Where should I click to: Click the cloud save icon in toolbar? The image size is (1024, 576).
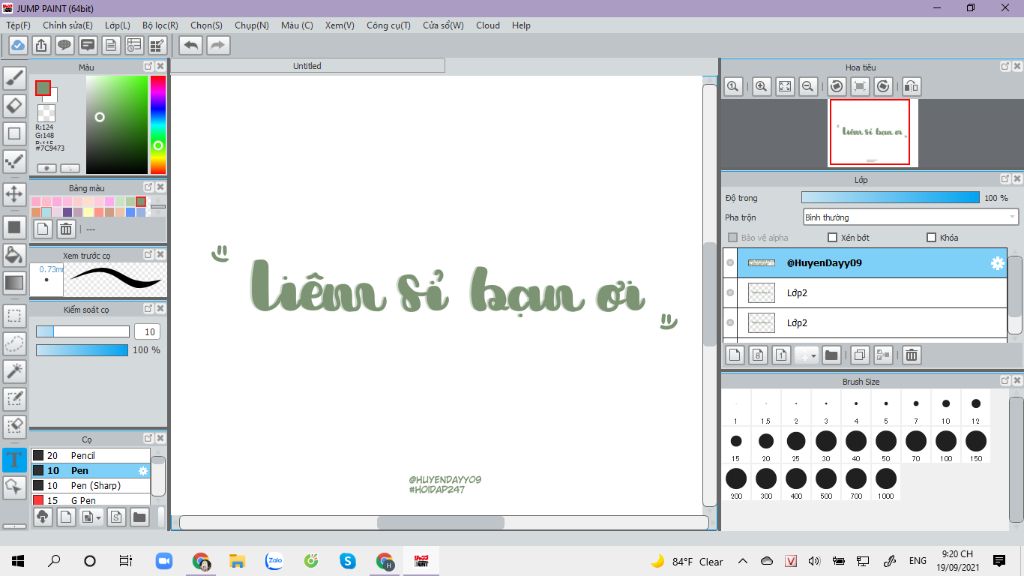18,45
